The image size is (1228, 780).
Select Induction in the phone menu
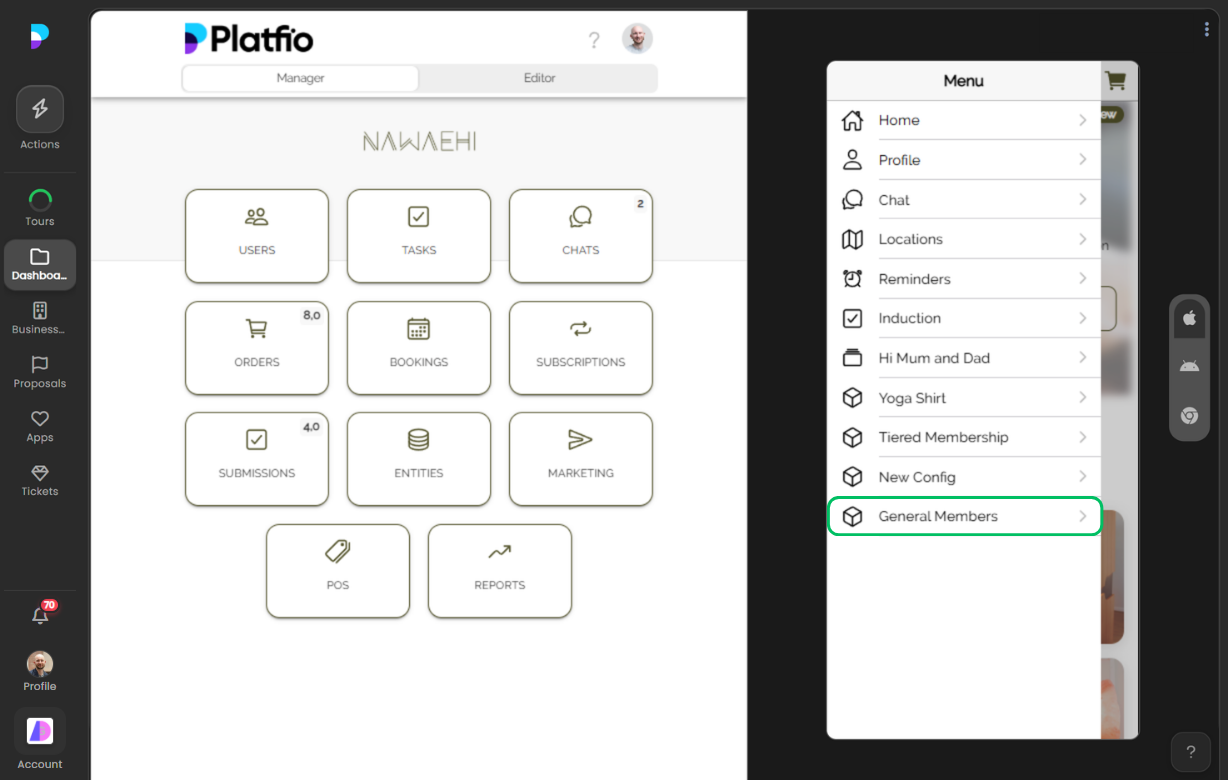click(963, 318)
